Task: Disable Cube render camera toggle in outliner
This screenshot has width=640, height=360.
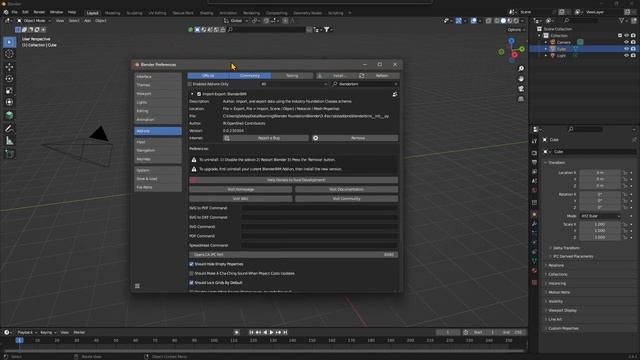Action: (633, 49)
